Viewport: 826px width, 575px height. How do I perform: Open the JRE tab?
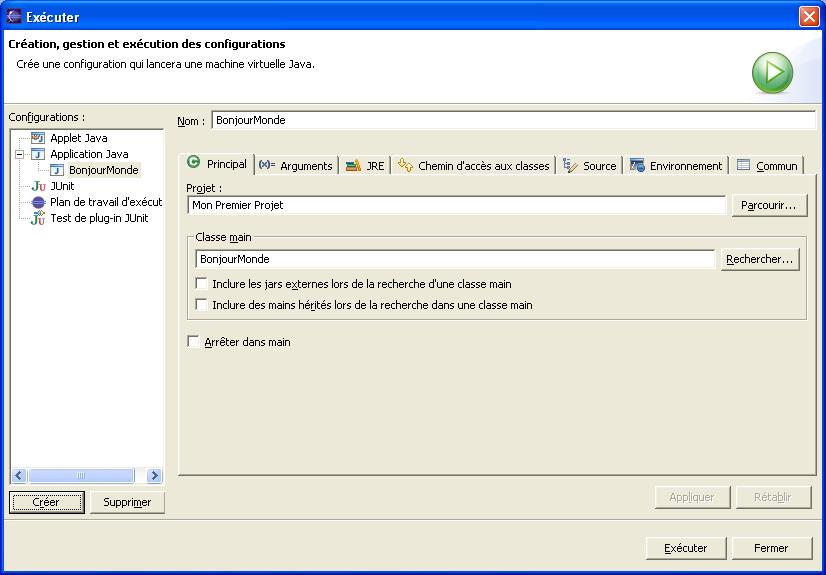pyautogui.click(x=365, y=166)
